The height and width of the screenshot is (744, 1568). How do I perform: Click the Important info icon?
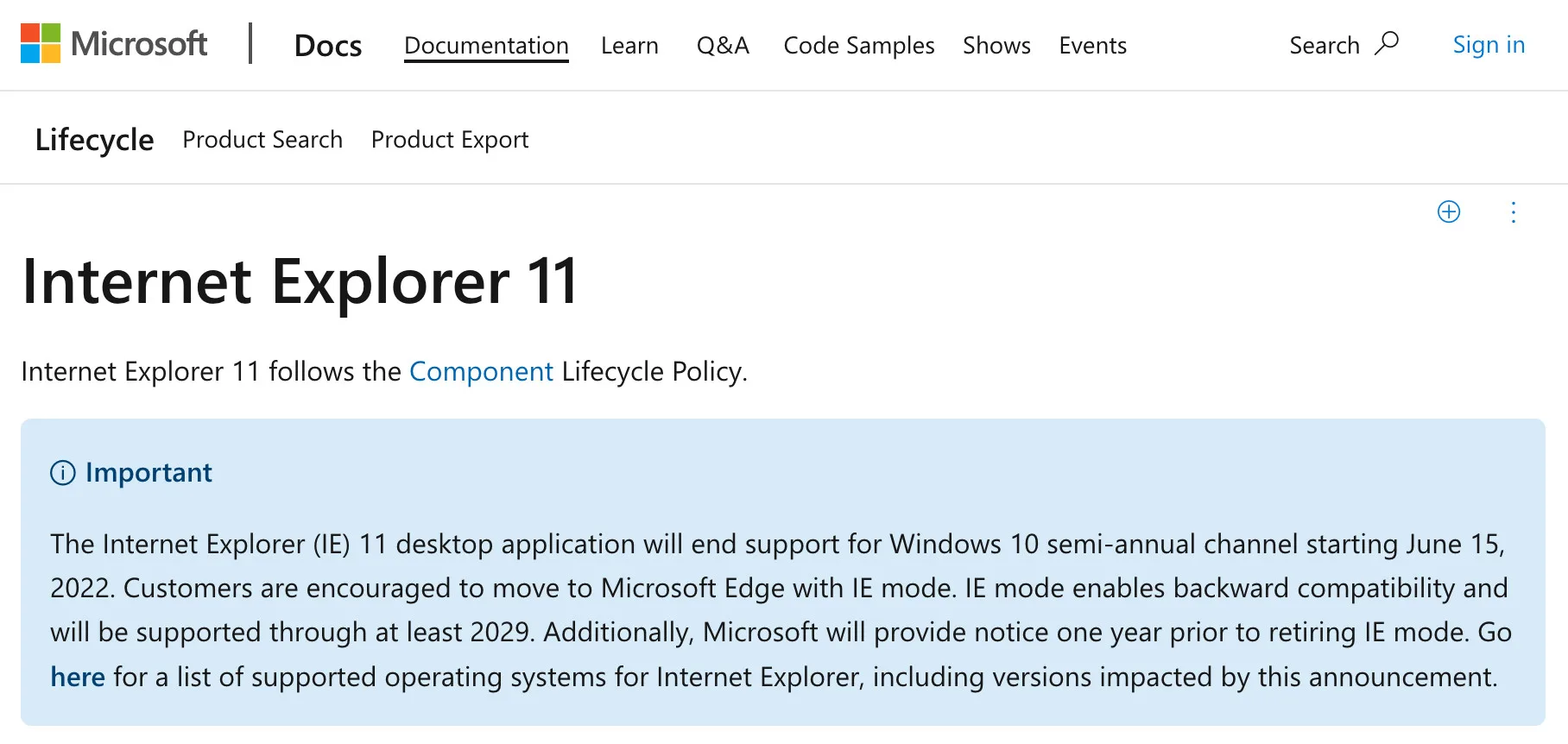click(x=63, y=473)
